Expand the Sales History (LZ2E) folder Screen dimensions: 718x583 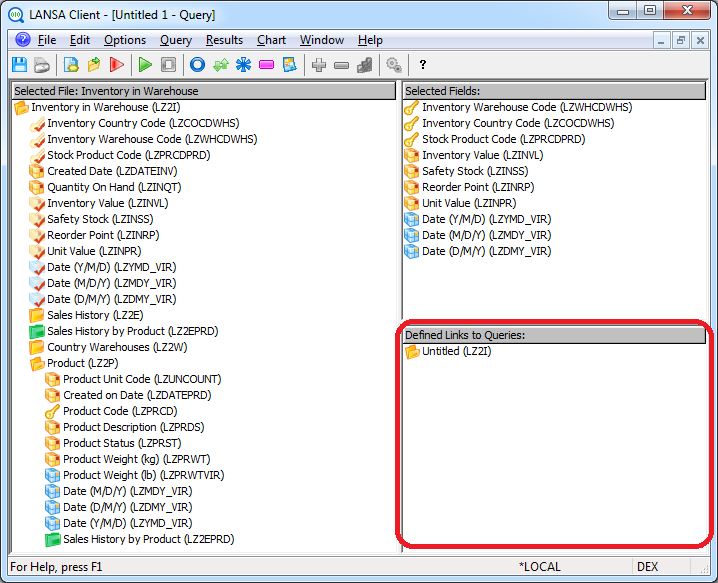point(36,316)
